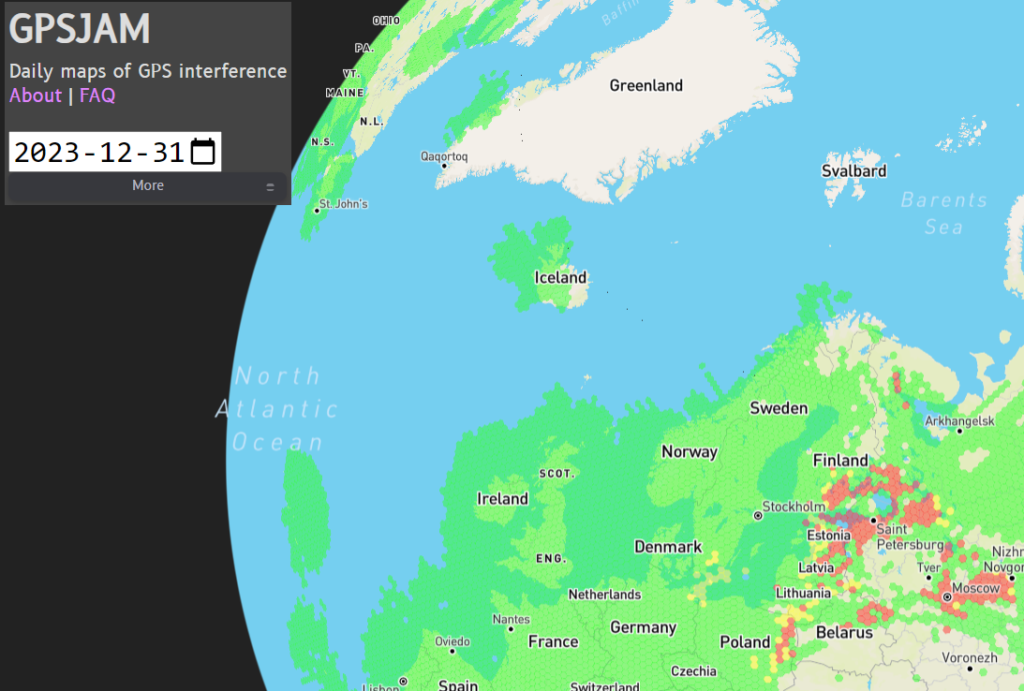Open the calendar date picker icon
This screenshot has width=1024, height=691.
click(202, 152)
